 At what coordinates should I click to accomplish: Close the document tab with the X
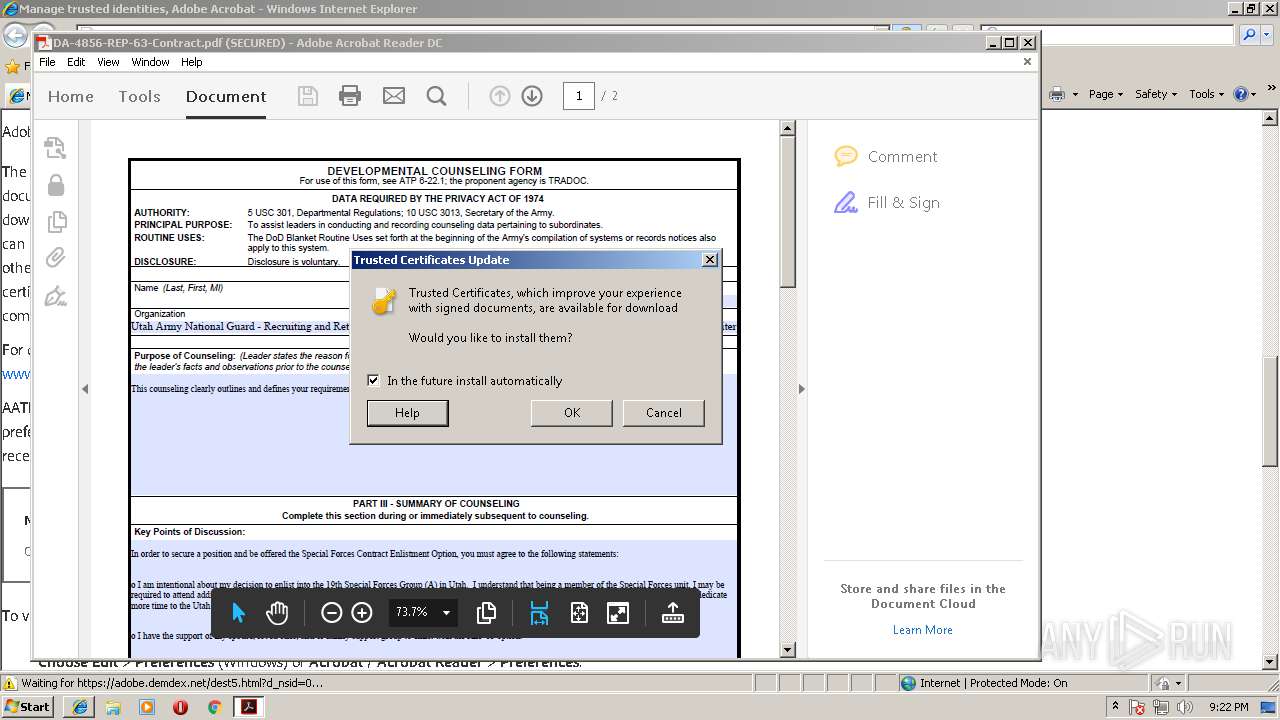(x=1027, y=62)
